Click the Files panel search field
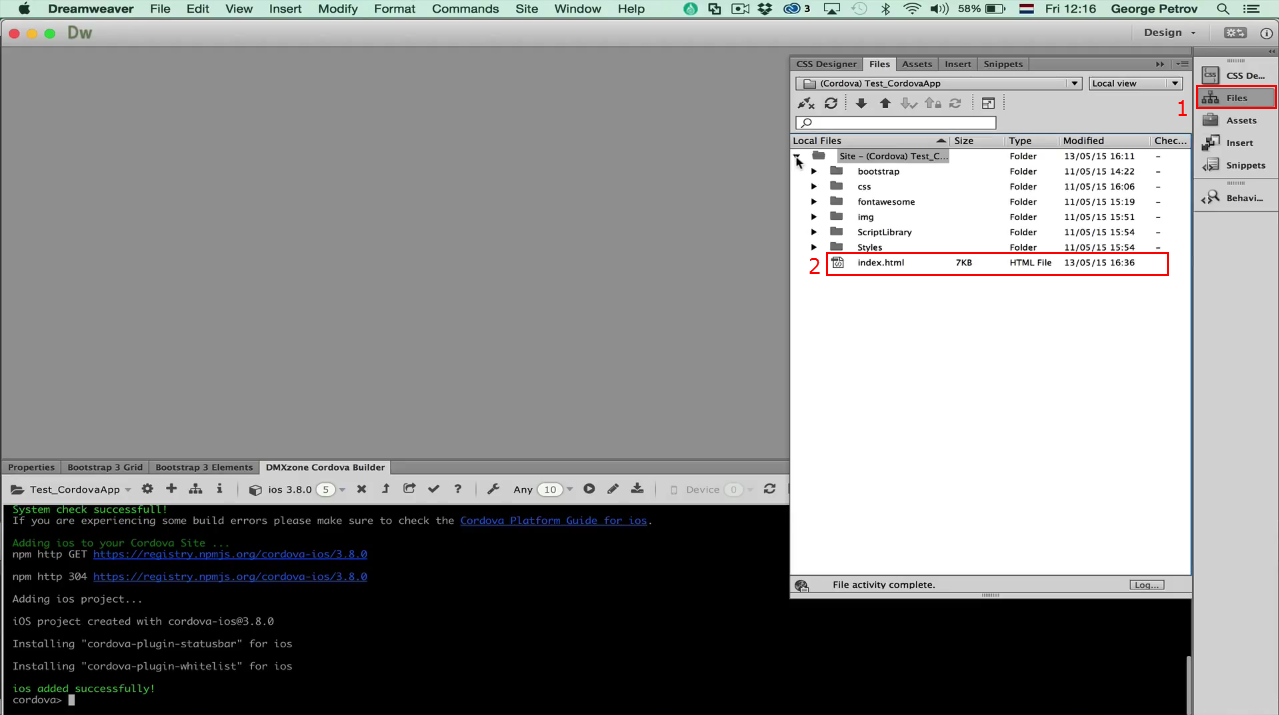Viewport: 1279px width, 715px height. 896,123
